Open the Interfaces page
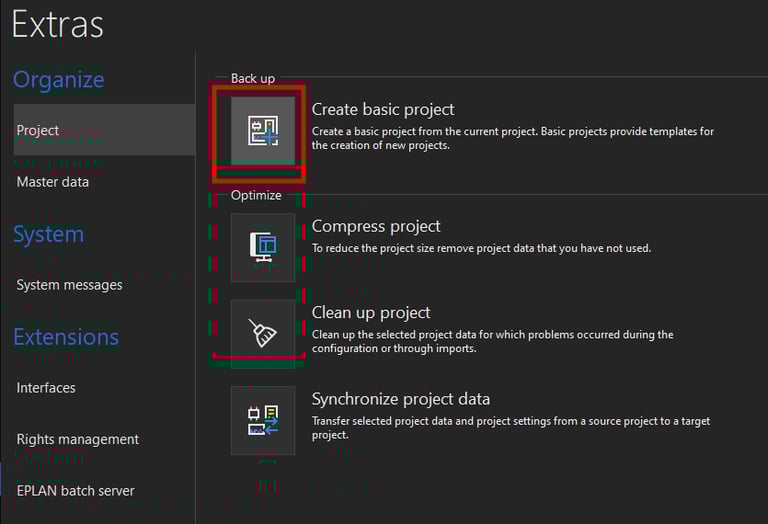The image size is (768, 524). pos(46,388)
